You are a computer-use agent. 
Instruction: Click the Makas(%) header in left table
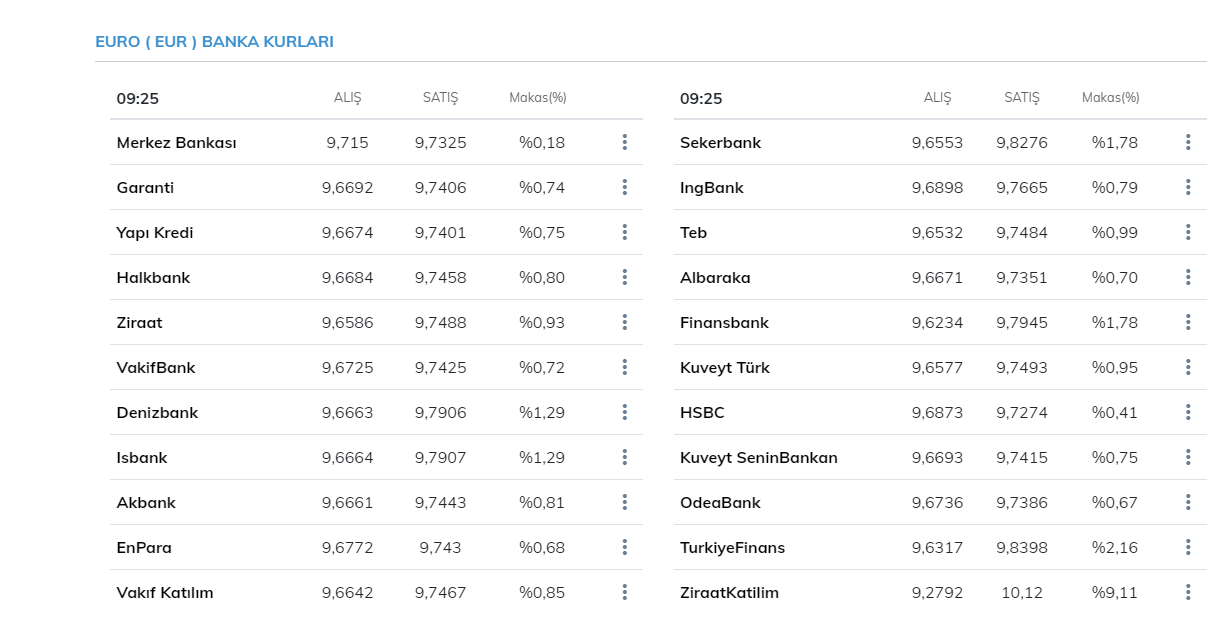click(x=537, y=98)
